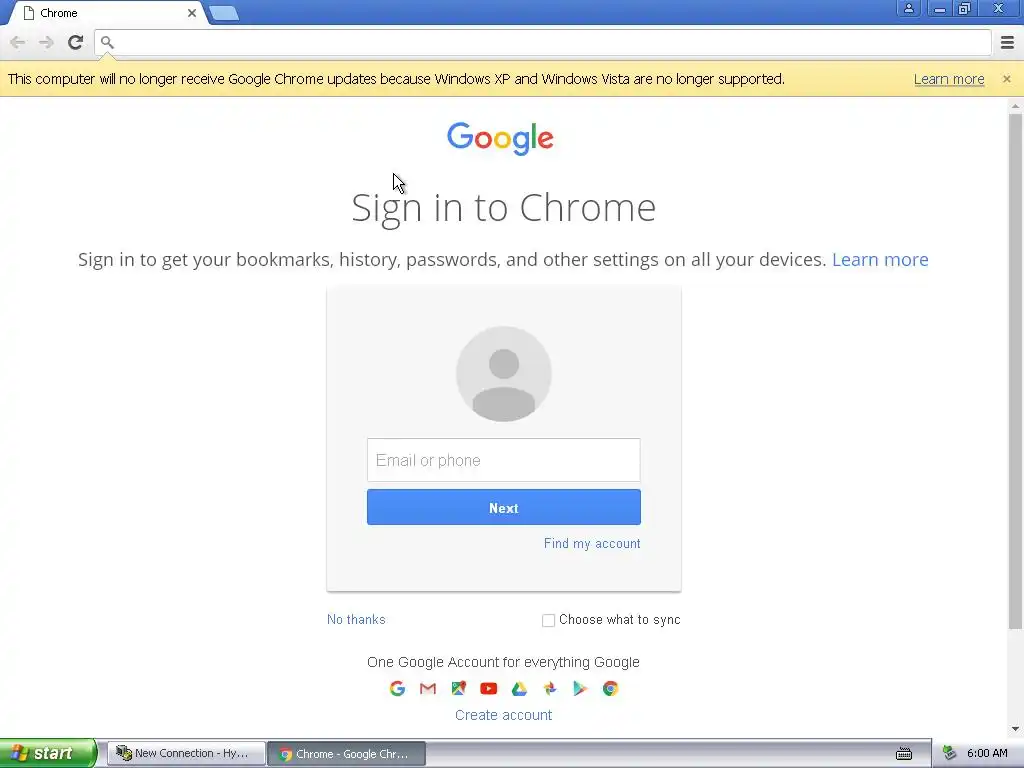Screen dimensions: 1024x768
Task: Go forward using the forward arrow
Action: point(46,42)
